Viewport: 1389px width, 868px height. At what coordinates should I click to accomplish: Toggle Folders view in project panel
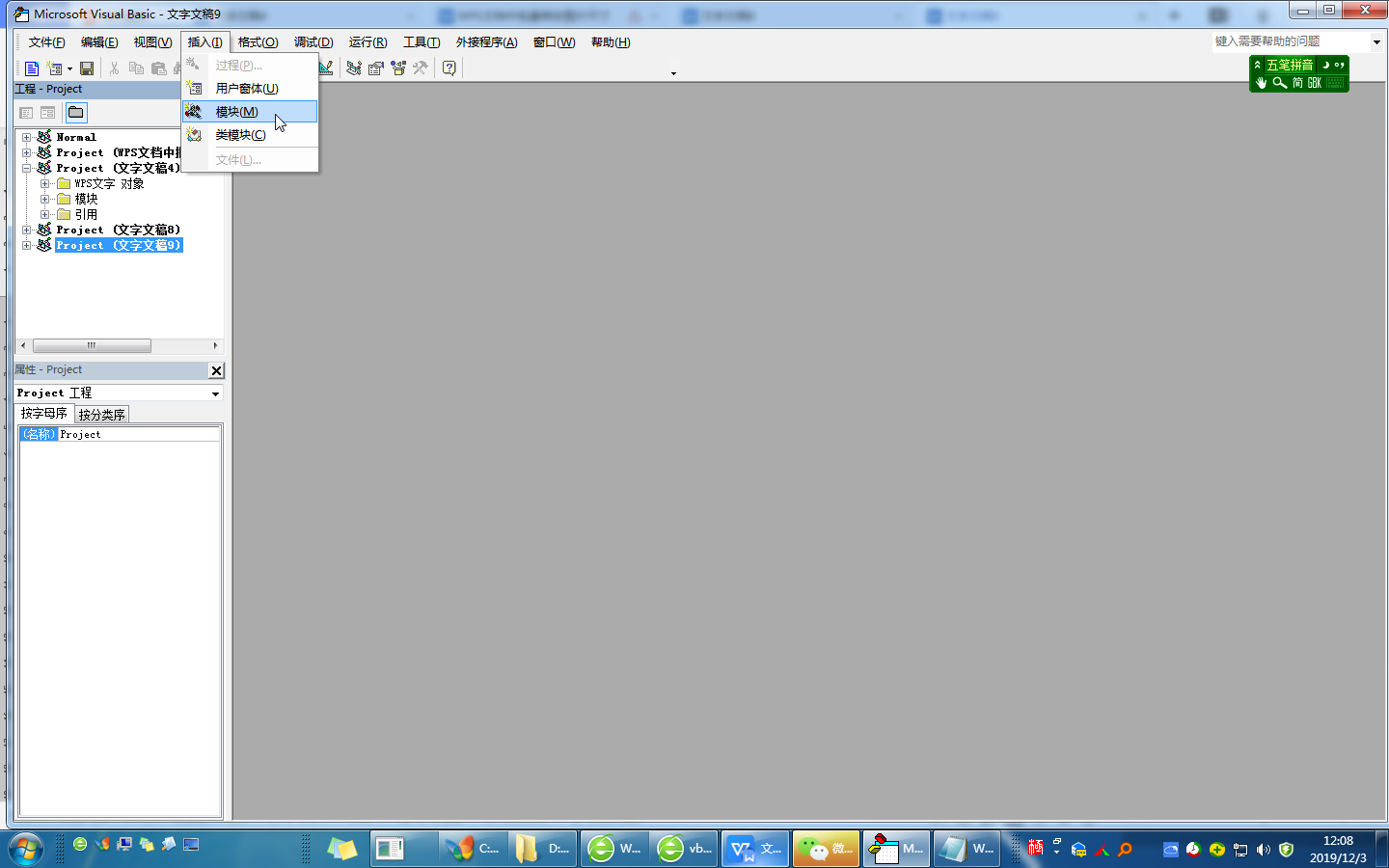coord(76,113)
